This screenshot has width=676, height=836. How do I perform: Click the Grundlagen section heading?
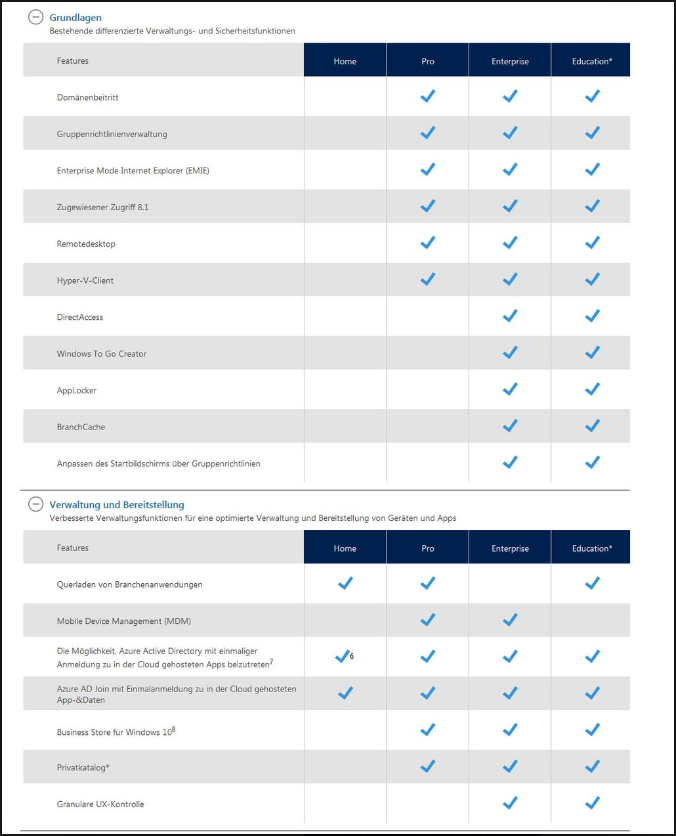76,17
